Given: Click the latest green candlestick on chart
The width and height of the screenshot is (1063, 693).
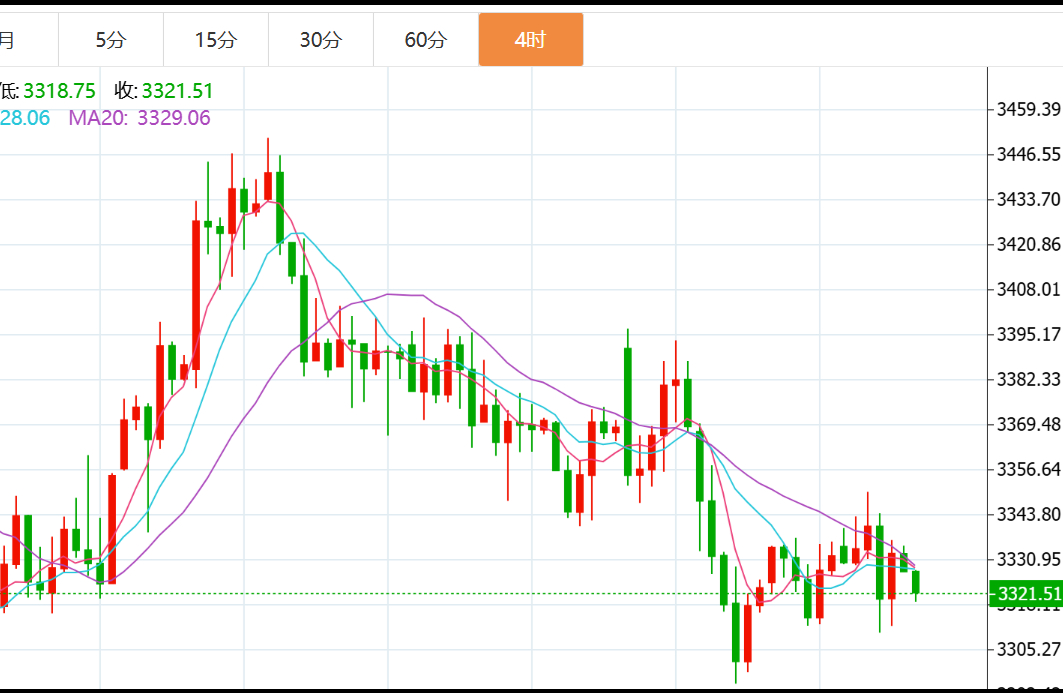Looking at the screenshot, I should point(916,582).
